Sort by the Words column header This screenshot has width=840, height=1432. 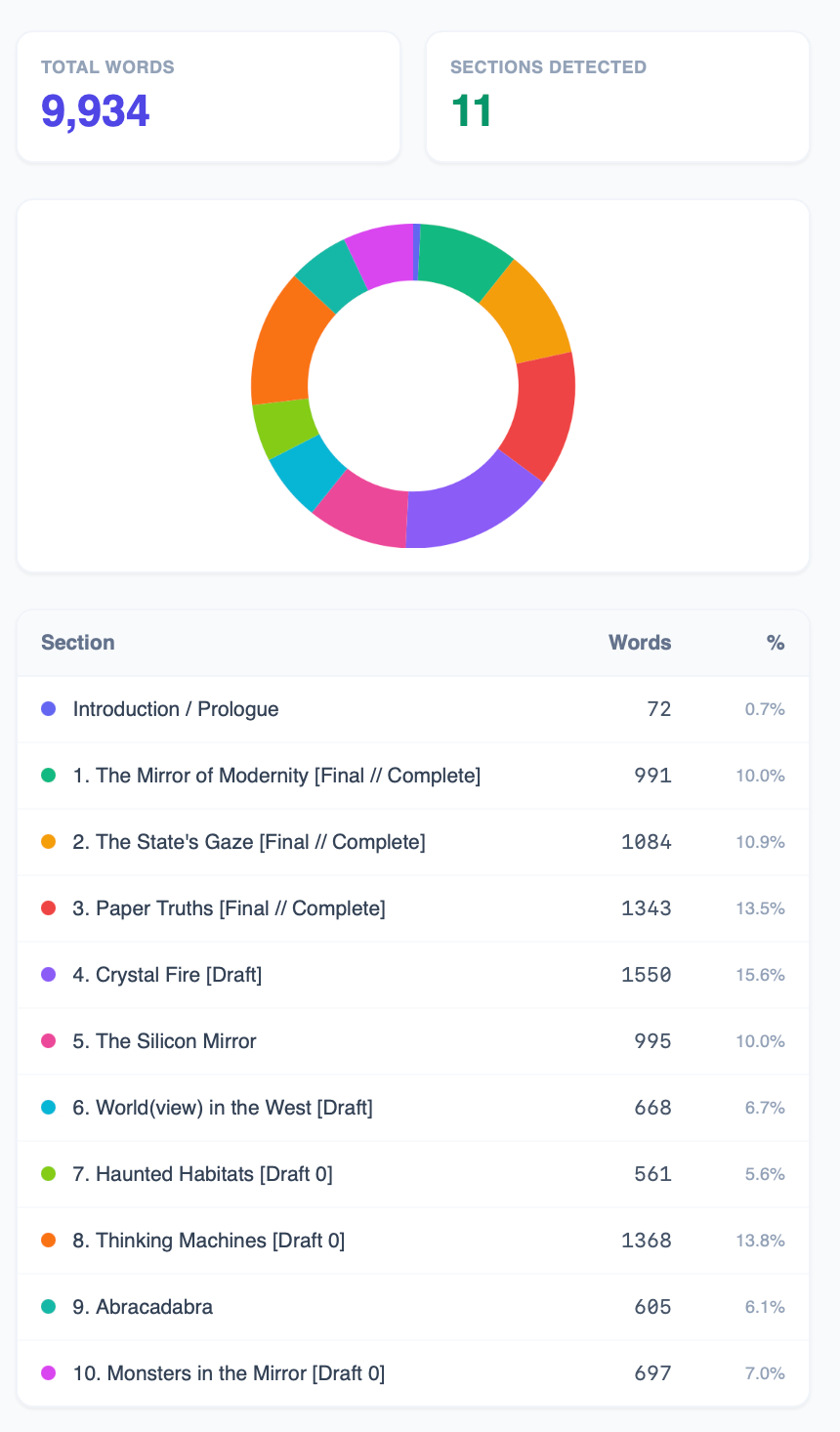point(640,643)
